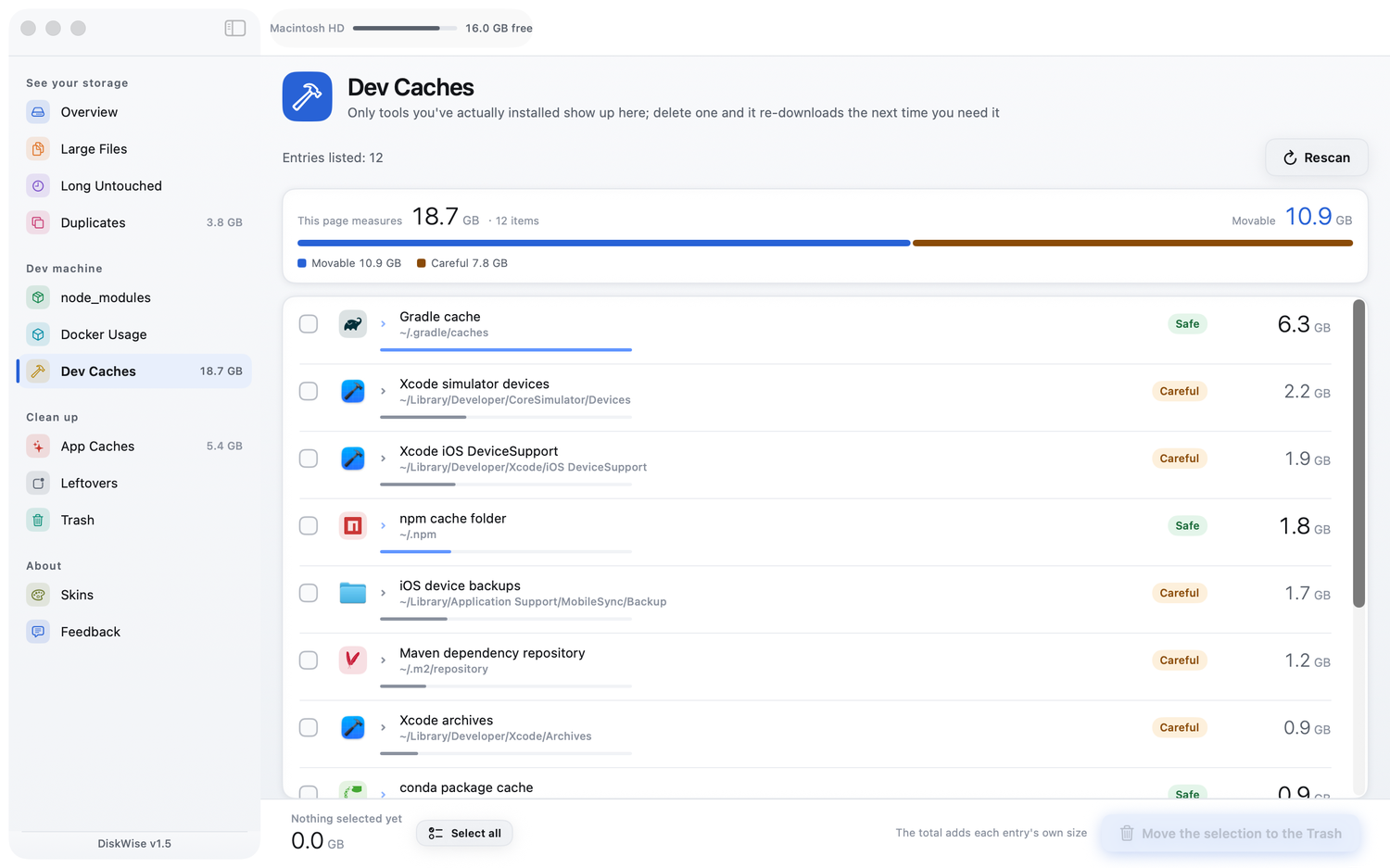The height and width of the screenshot is (868, 1390).
Task: Click the Feedback speech icon
Action: coord(38,632)
